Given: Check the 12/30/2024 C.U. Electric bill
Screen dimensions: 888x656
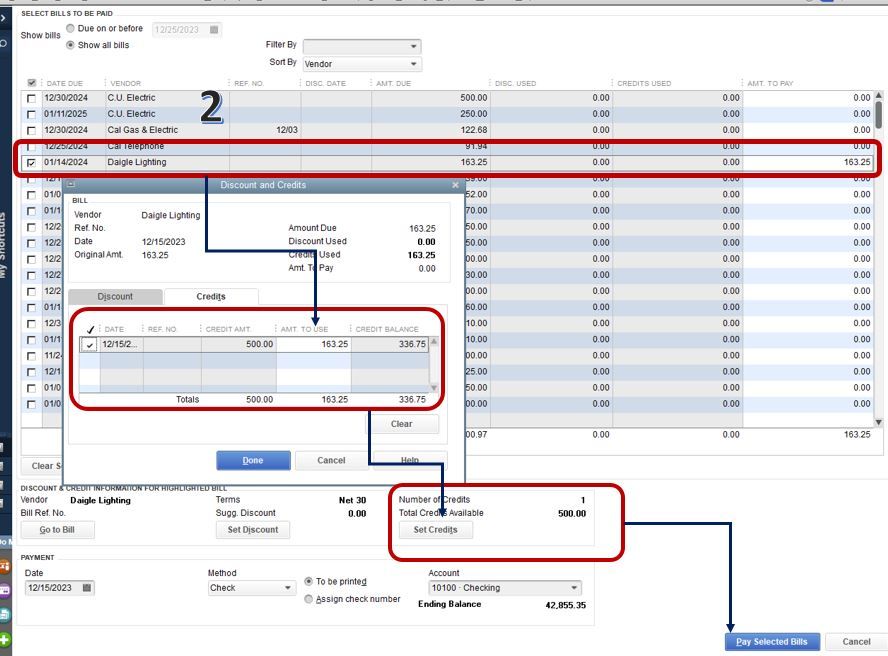Looking at the screenshot, I should 31,98.
